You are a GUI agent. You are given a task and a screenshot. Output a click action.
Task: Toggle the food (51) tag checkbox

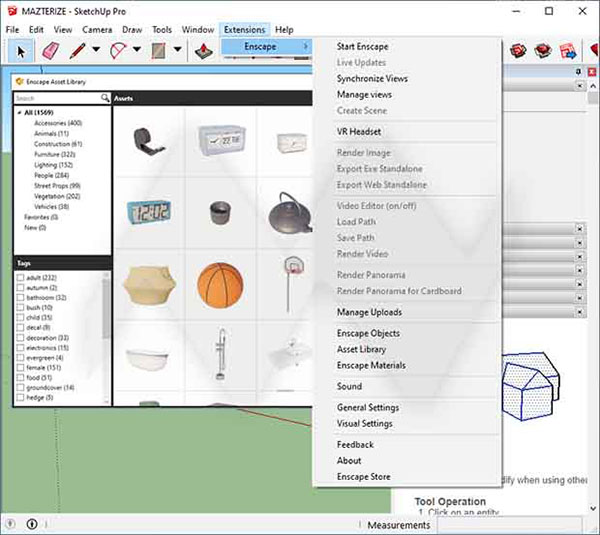point(20,377)
